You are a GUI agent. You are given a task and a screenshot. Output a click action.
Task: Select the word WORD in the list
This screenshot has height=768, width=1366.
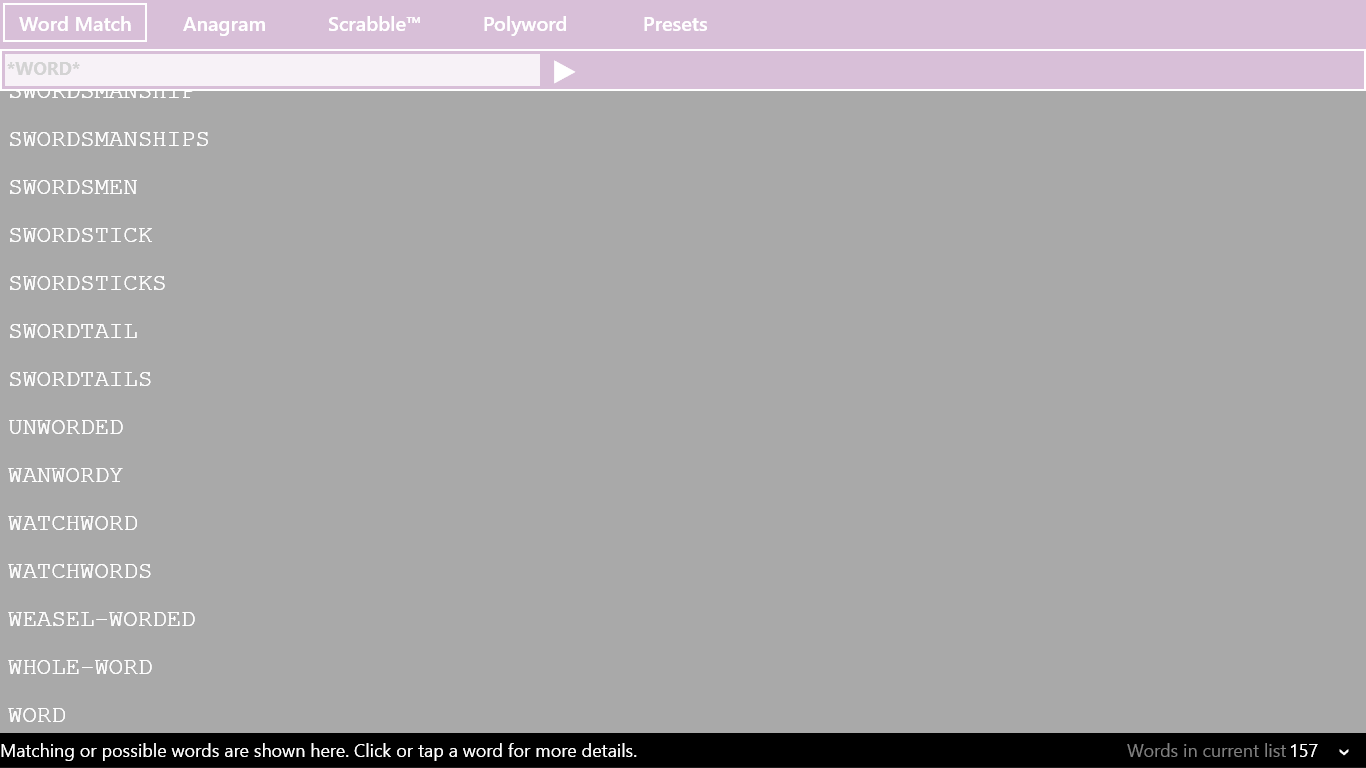pyautogui.click(x=37, y=715)
